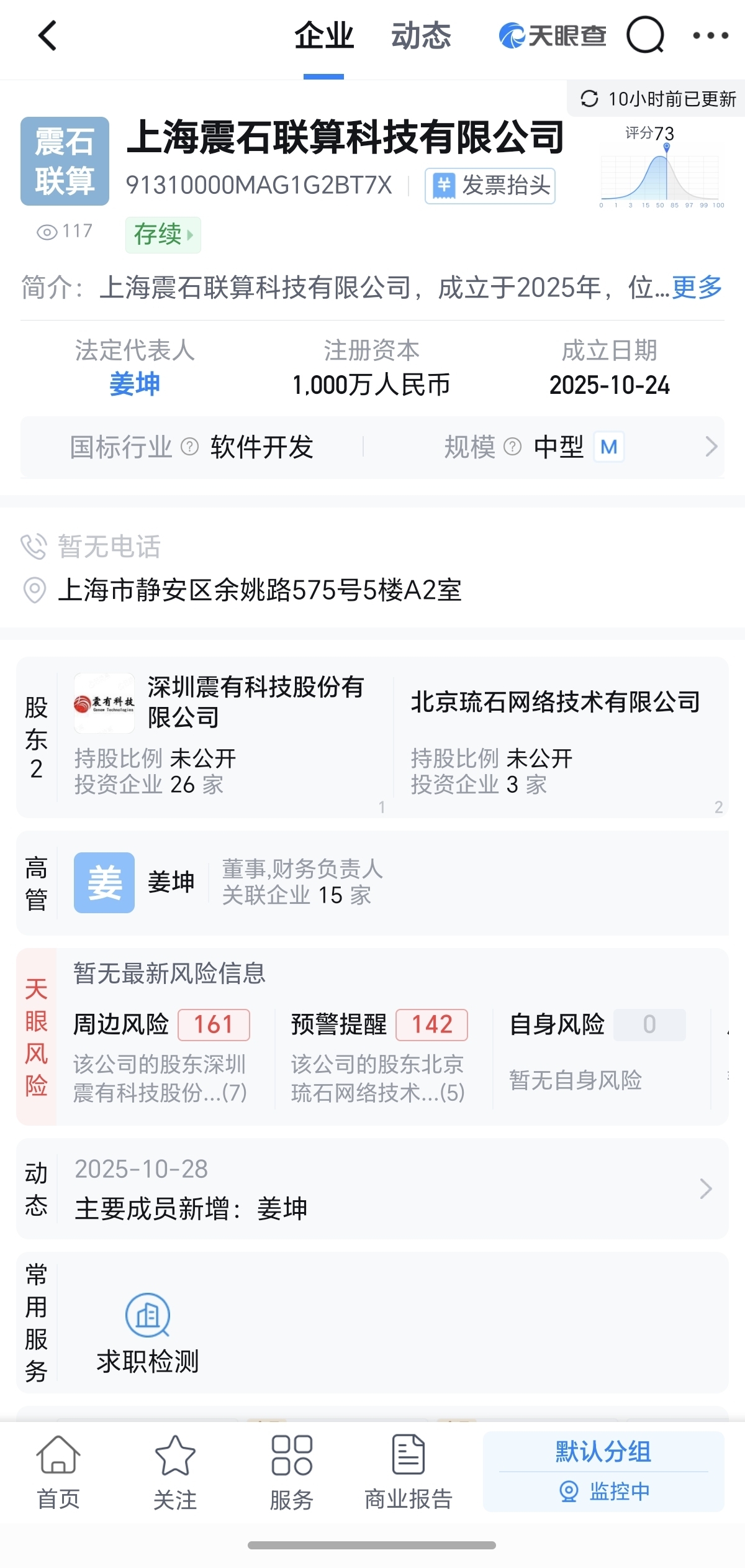Screen dimensions: 745x1568
Task: Open the 服务 grid icon
Action: point(292,1455)
